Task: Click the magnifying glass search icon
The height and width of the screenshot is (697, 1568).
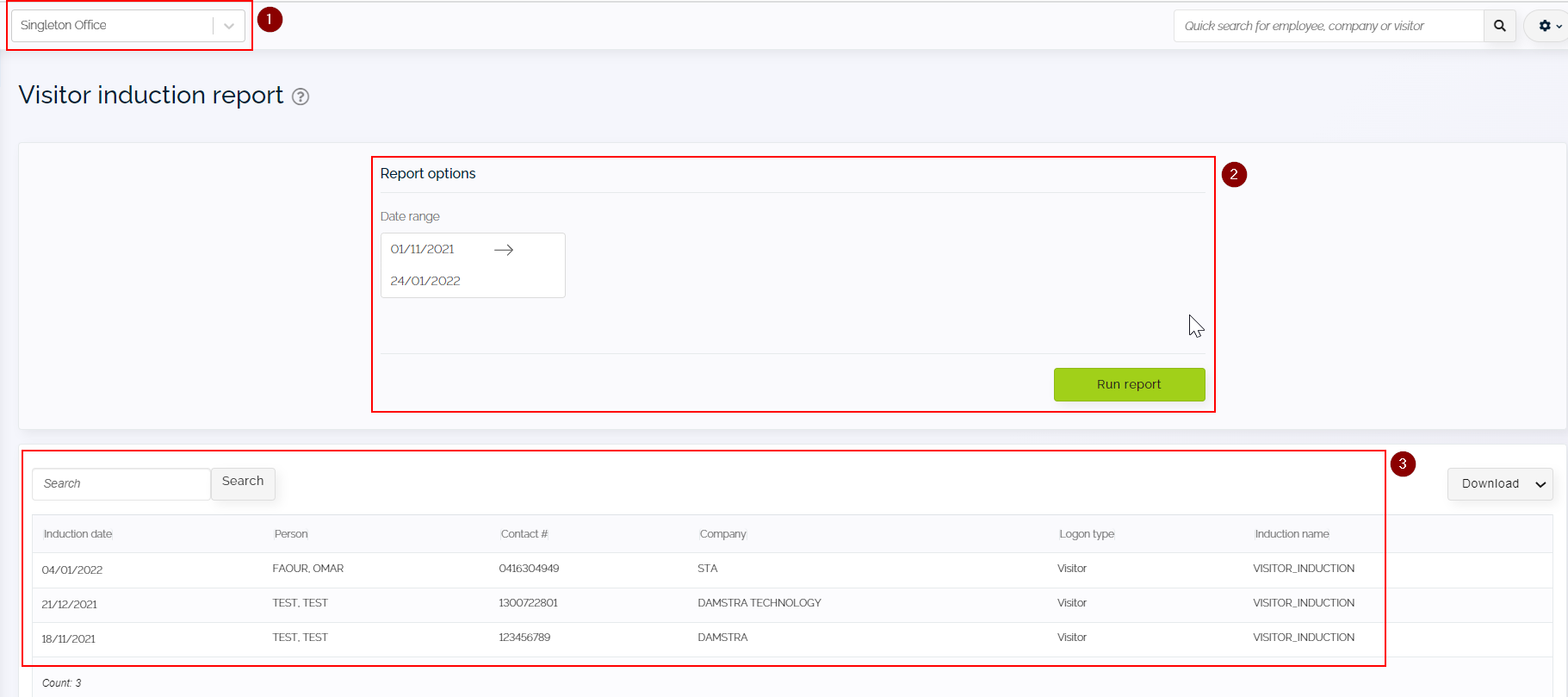Action: tap(1499, 26)
